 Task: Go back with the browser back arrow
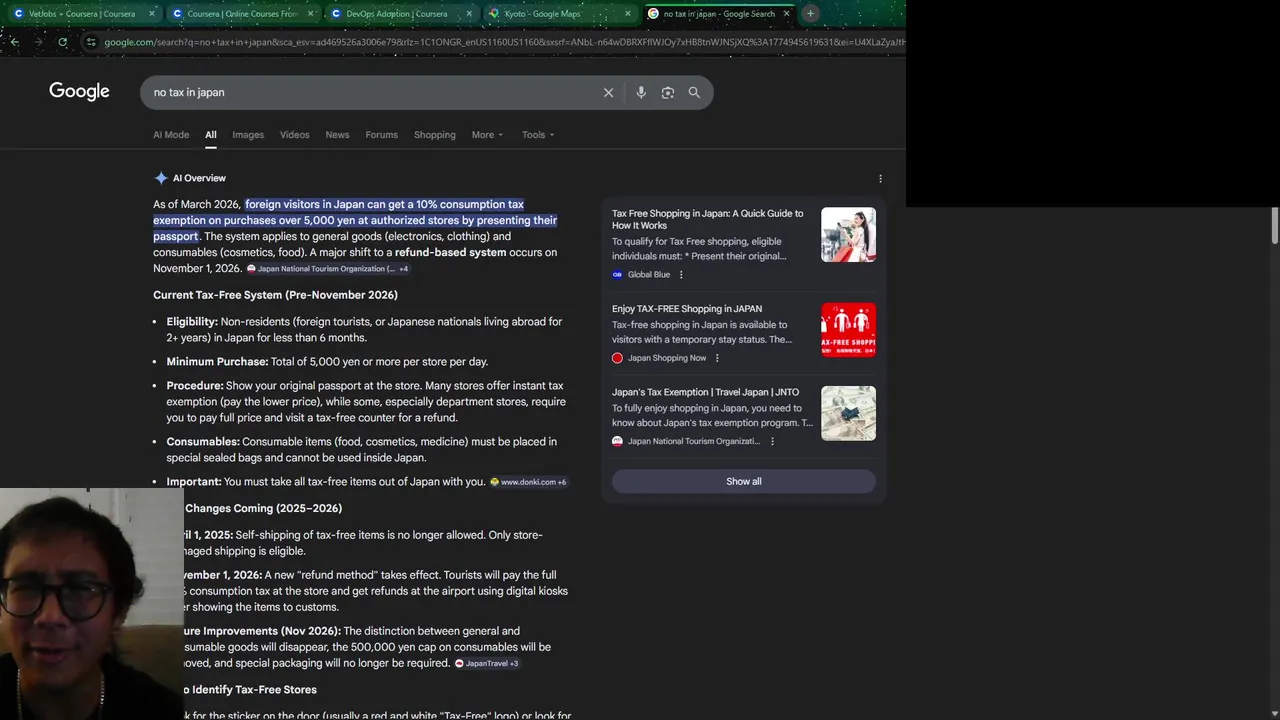click(x=14, y=42)
